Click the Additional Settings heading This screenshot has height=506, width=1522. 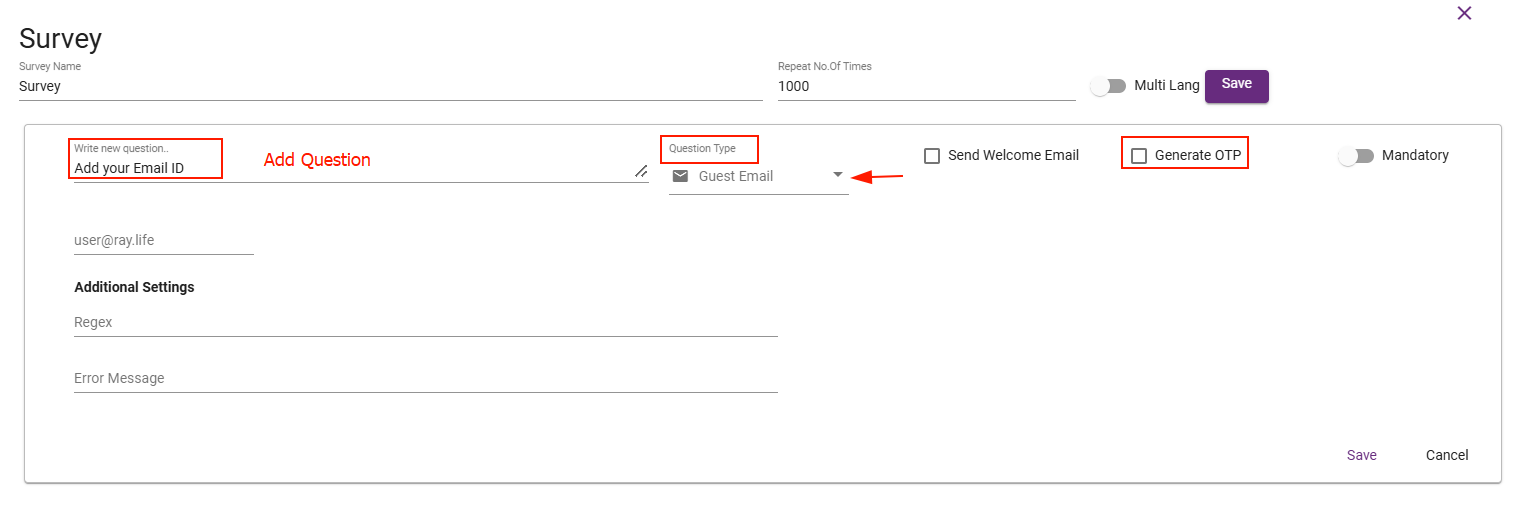134,287
